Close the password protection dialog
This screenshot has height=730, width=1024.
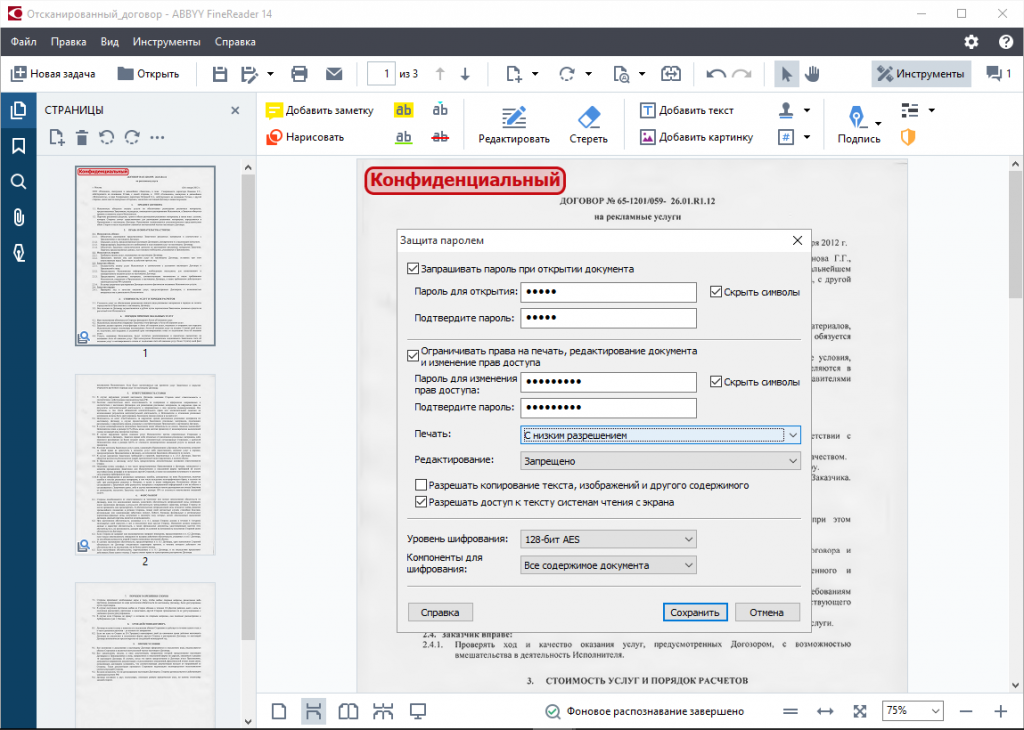coord(797,240)
